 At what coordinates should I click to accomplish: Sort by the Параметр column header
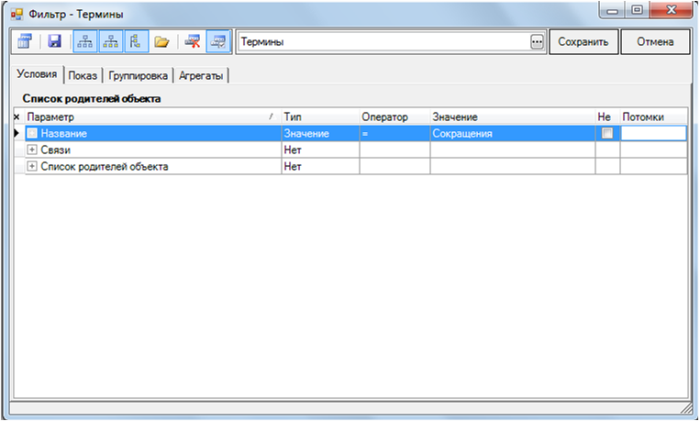tap(145, 117)
